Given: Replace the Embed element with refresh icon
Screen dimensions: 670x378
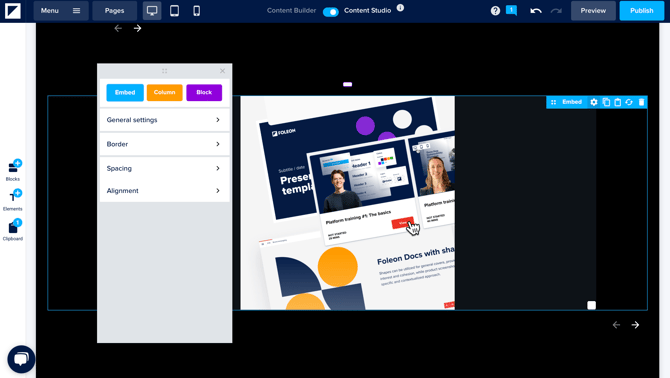Looking at the screenshot, I should pyautogui.click(x=629, y=102).
